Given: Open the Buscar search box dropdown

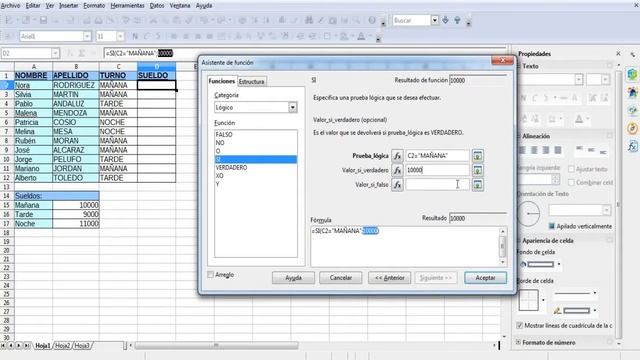Looking at the screenshot, I should pos(435,20).
